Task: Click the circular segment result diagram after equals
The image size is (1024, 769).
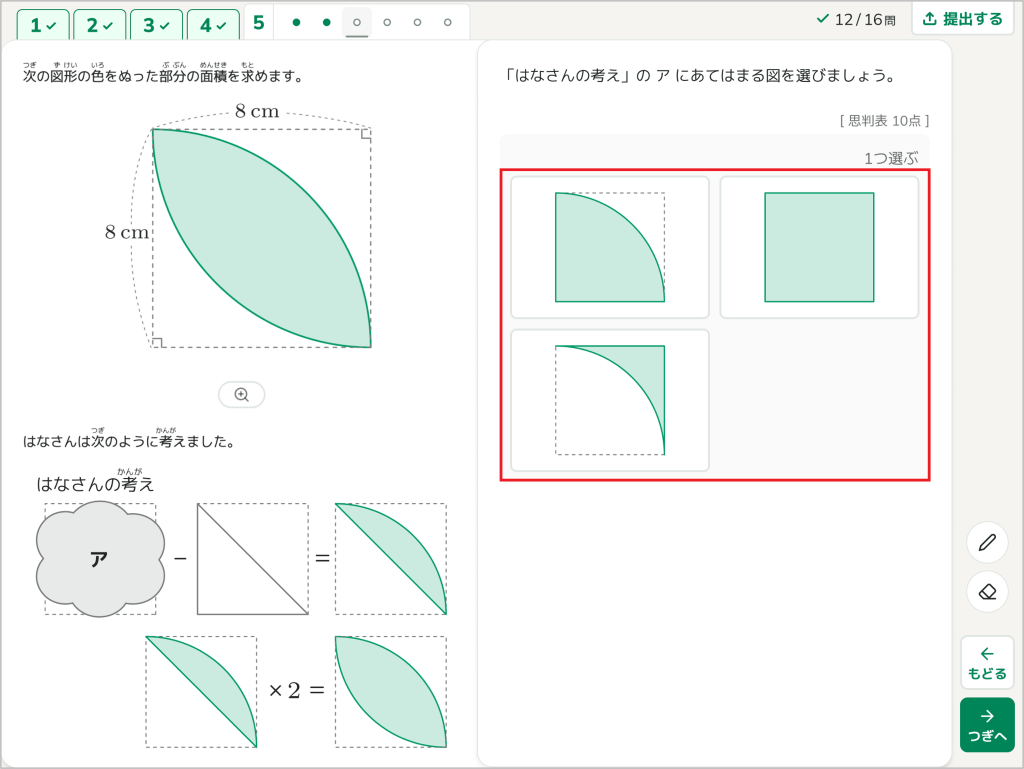Action: point(391,559)
